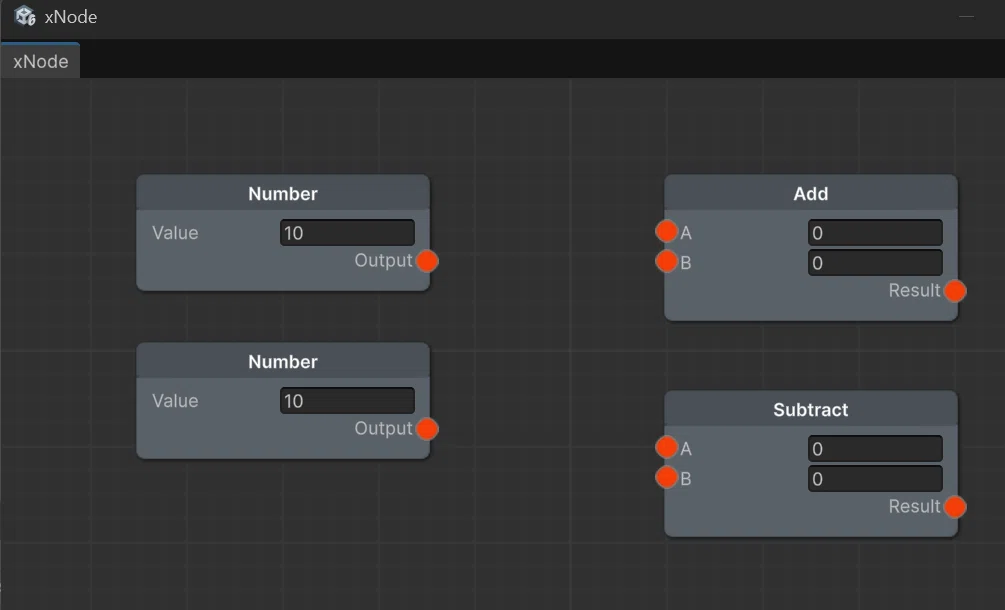Select the upper Number node by its header

[x=283, y=194]
